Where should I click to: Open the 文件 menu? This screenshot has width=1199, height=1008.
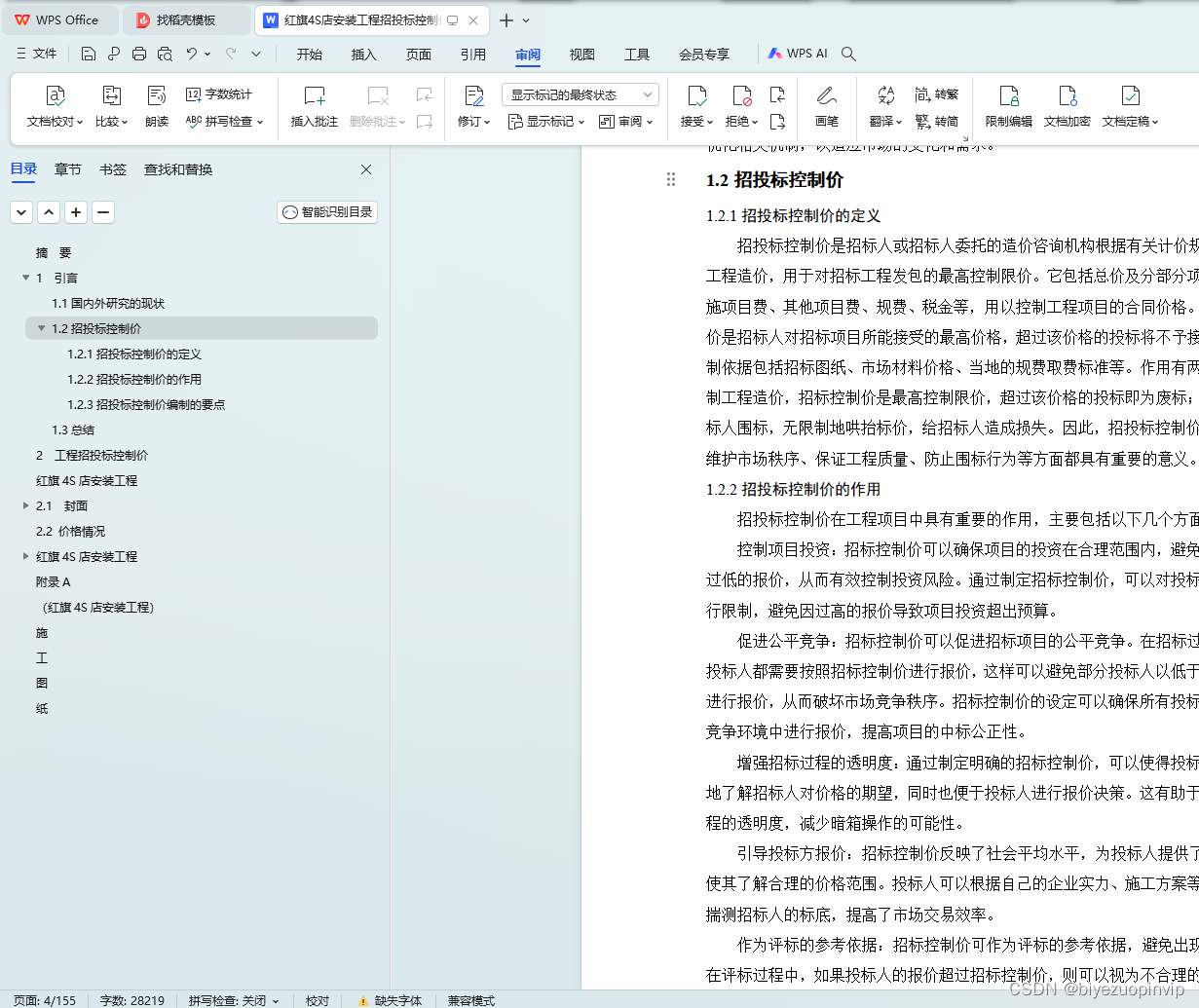pyautogui.click(x=37, y=55)
